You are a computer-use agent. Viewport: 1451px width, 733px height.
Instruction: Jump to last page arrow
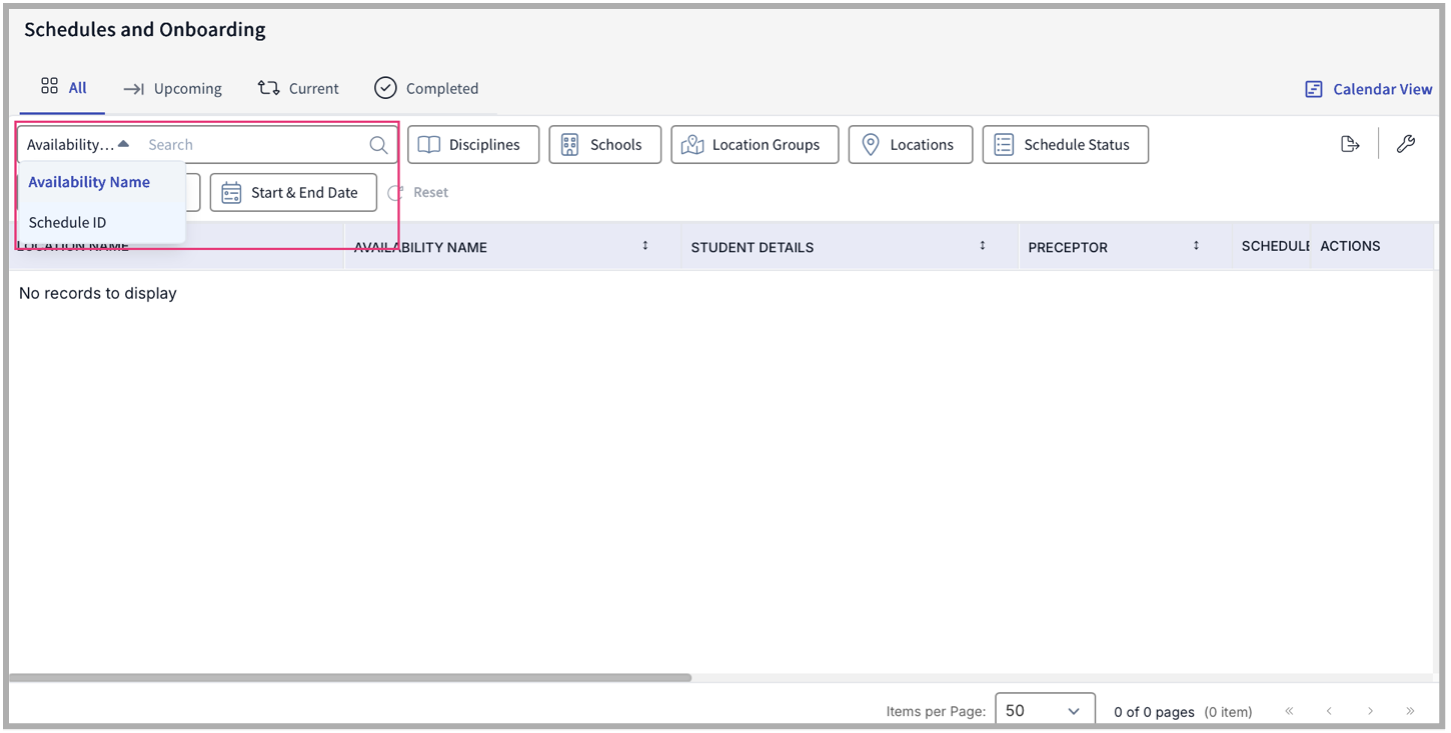click(x=1410, y=711)
